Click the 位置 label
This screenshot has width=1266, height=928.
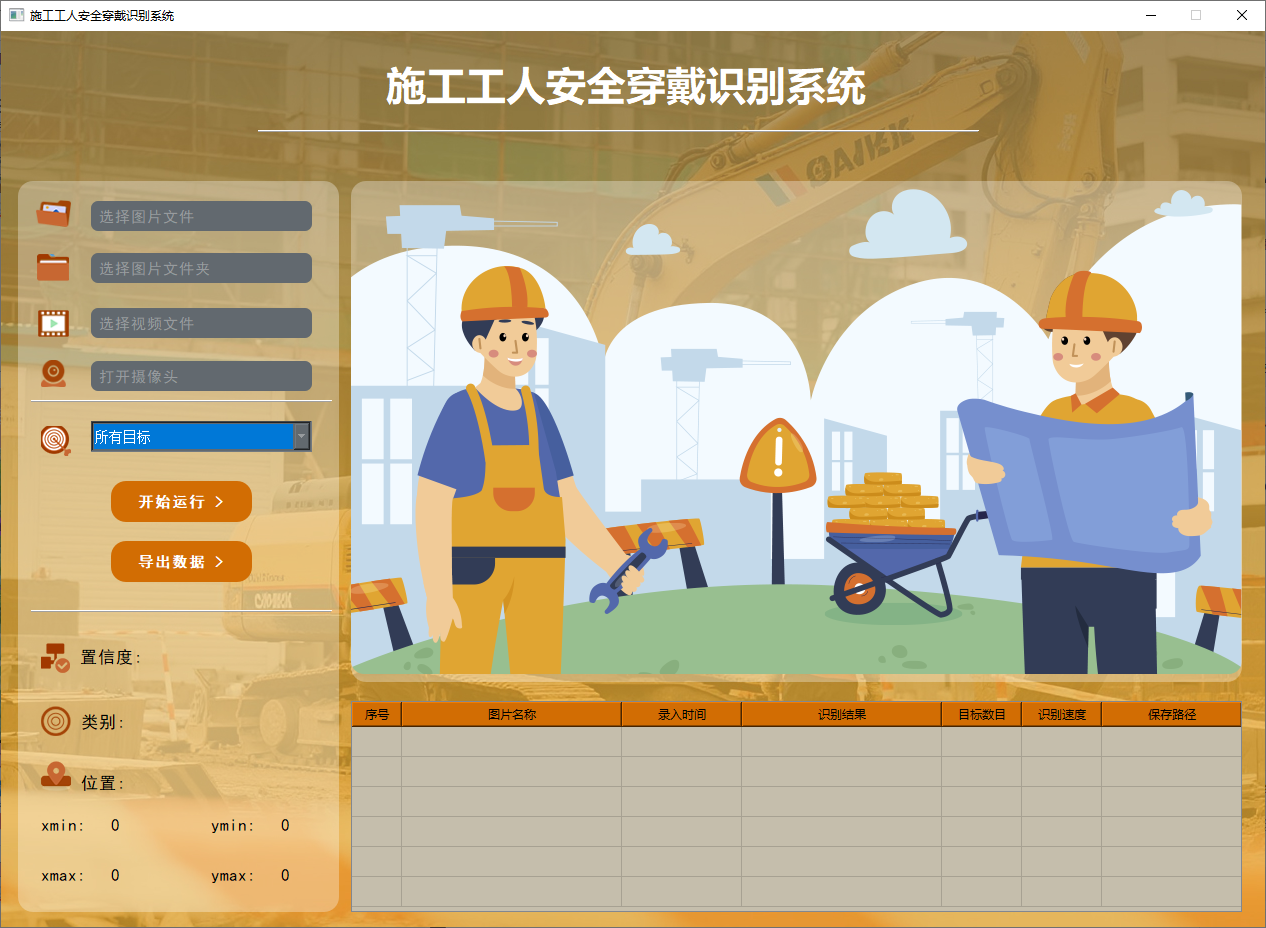pyautogui.click(x=103, y=783)
